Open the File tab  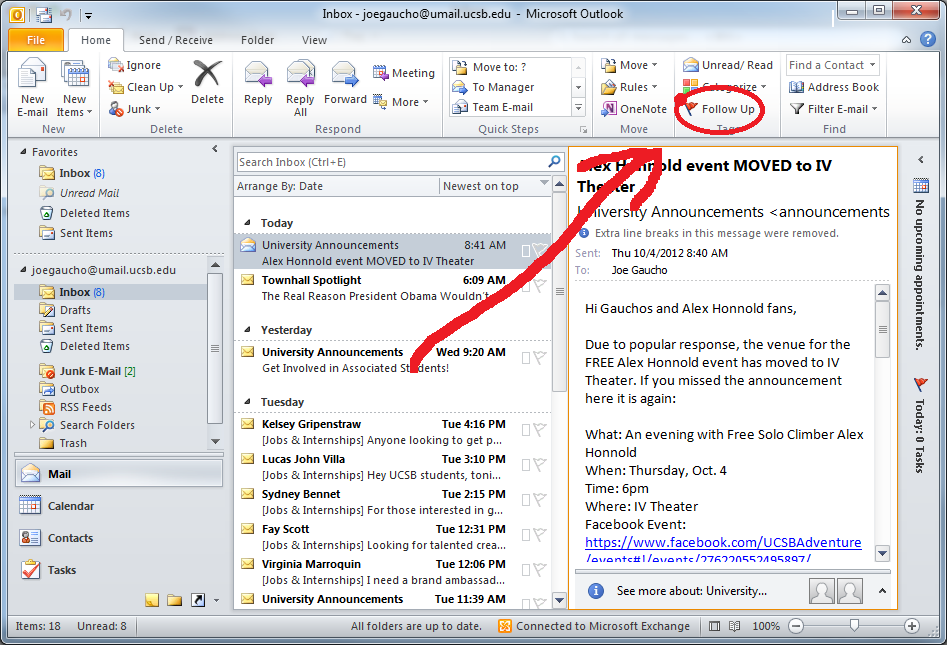(36, 40)
